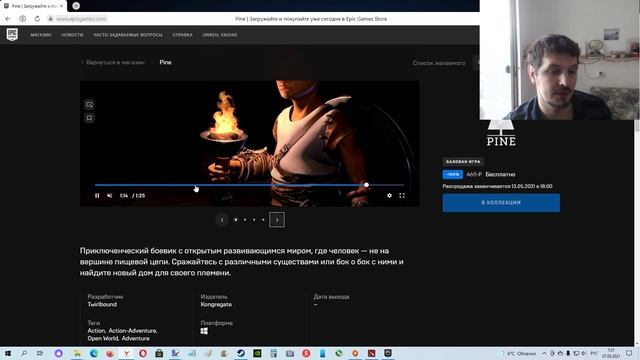The width and height of the screenshot is (640, 360).
Task: Open Microsoft Store from the taskbar
Action: [x=159, y=353]
